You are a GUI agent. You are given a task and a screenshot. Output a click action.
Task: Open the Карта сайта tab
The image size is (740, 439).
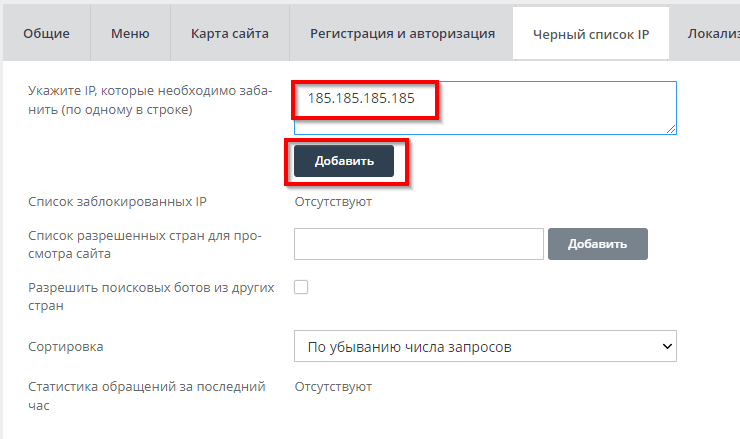point(229,34)
